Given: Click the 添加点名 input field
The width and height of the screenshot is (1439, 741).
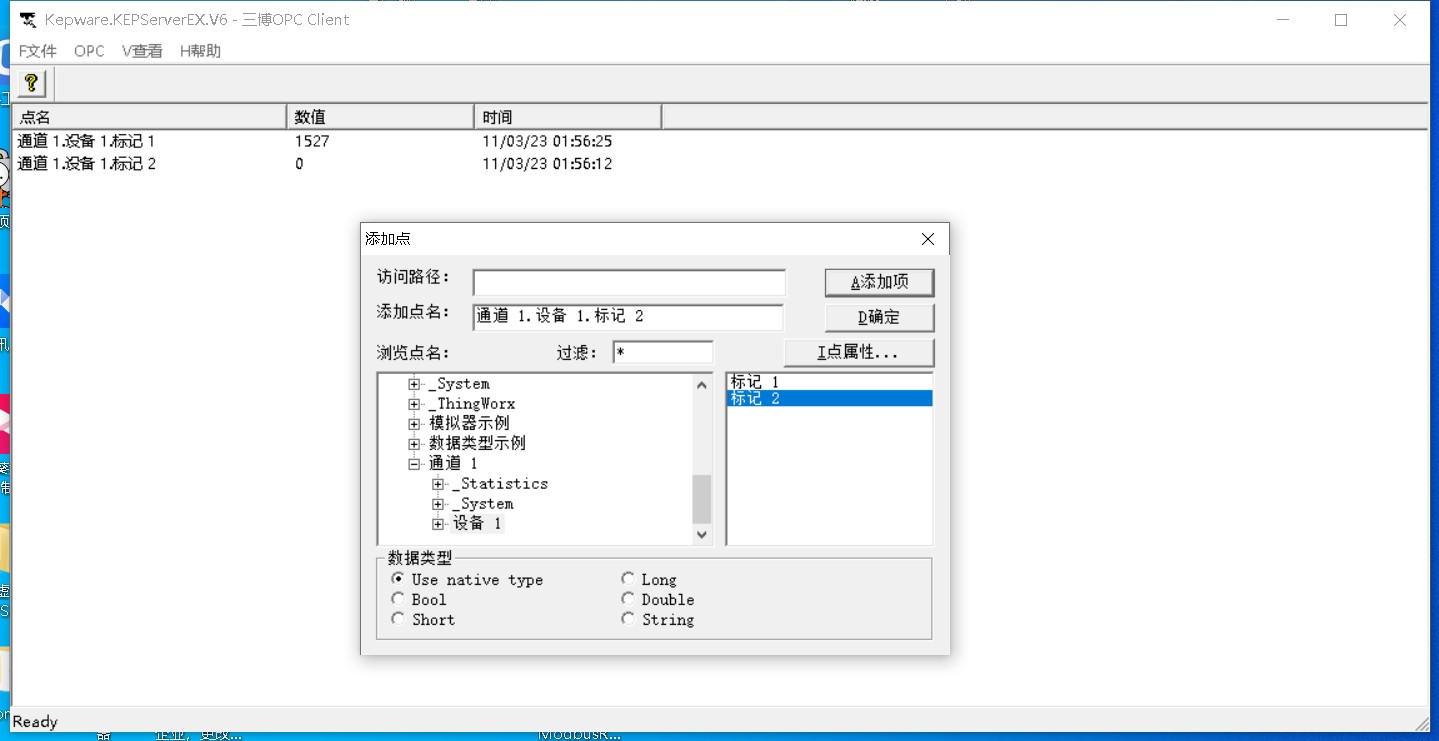Looking at the screenshot, I should coord(628,317).
